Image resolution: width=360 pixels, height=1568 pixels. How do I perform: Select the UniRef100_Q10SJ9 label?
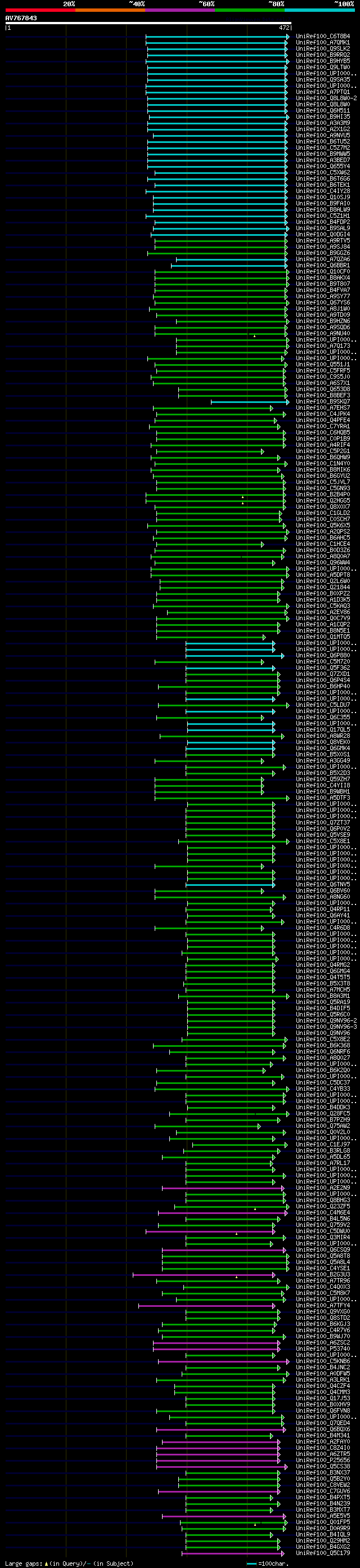pyautogui.click(x=323, y=197)
